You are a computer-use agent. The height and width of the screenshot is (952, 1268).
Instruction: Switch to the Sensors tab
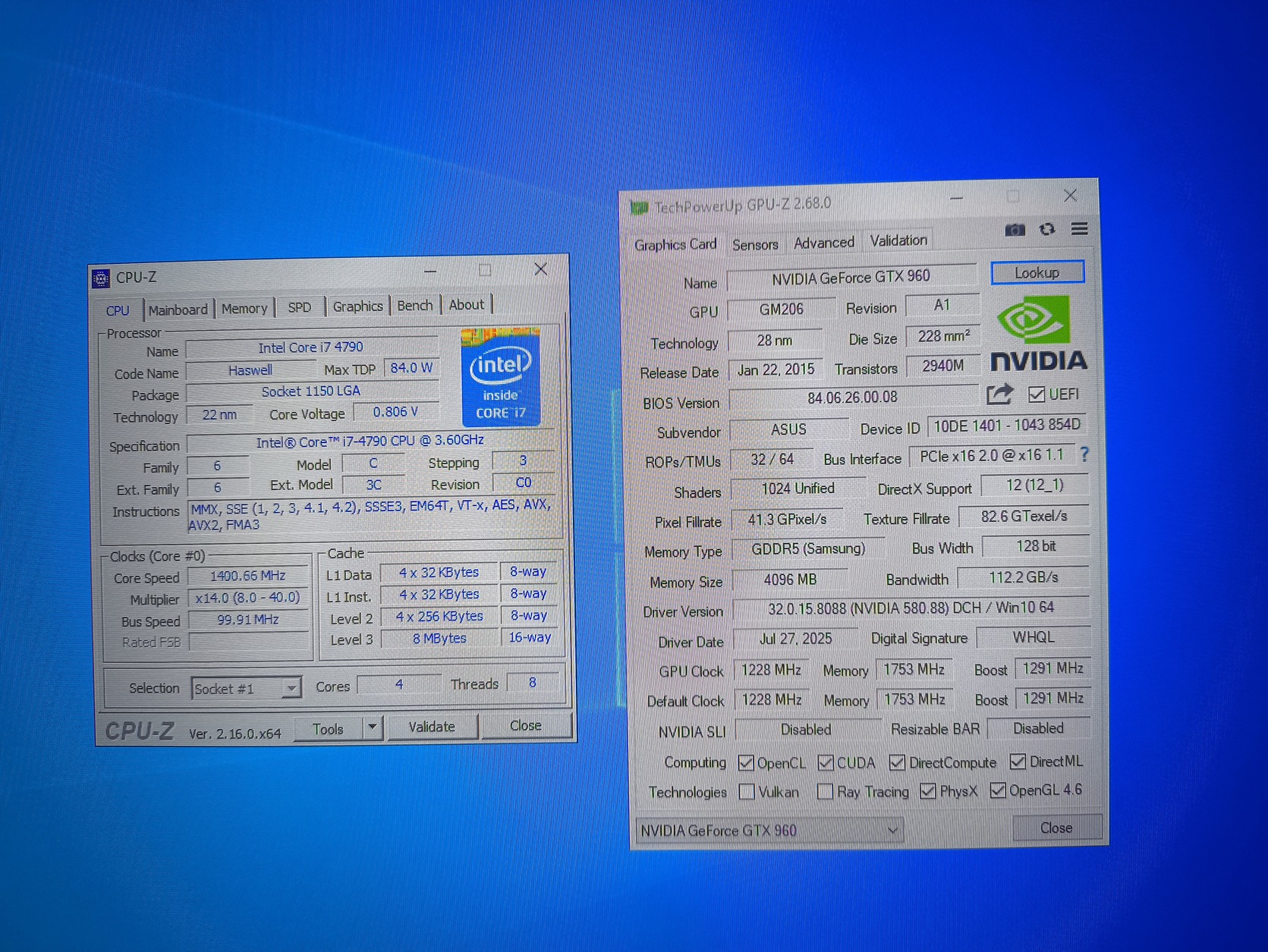[755, 244]
